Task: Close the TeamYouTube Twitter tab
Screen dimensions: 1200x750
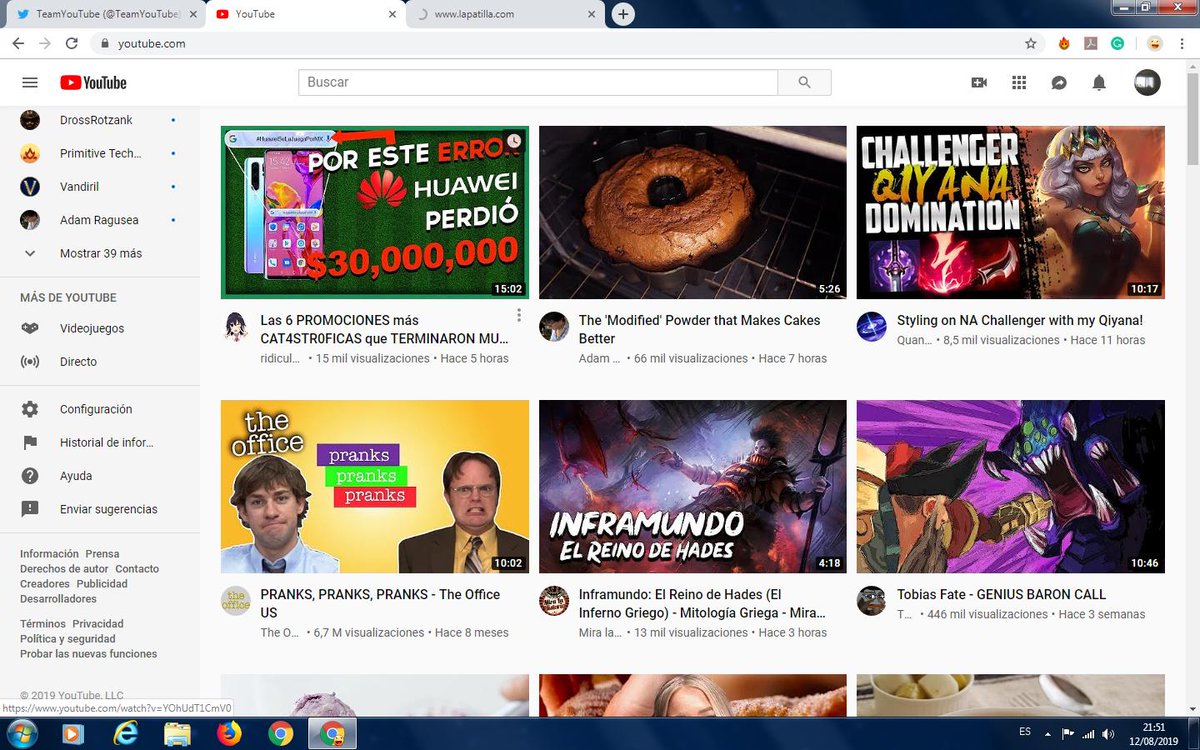Action: [x=193, y=14]
